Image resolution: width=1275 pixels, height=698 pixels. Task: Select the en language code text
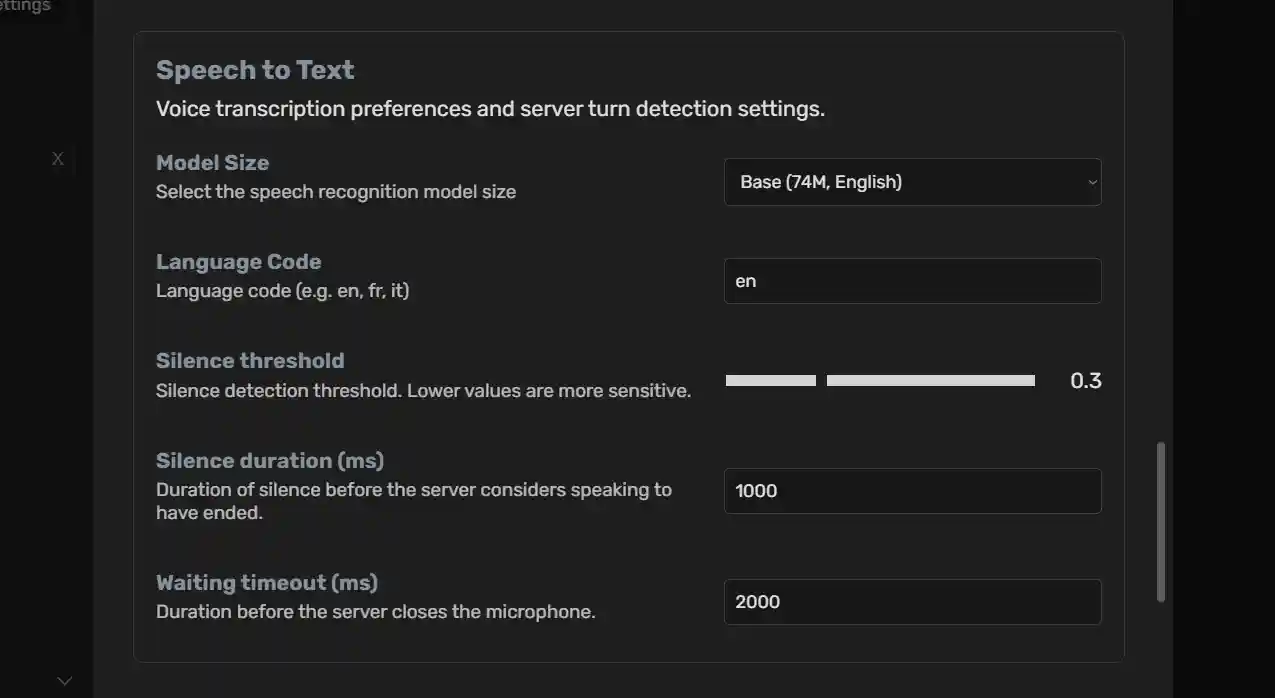(x=745, y=281)
